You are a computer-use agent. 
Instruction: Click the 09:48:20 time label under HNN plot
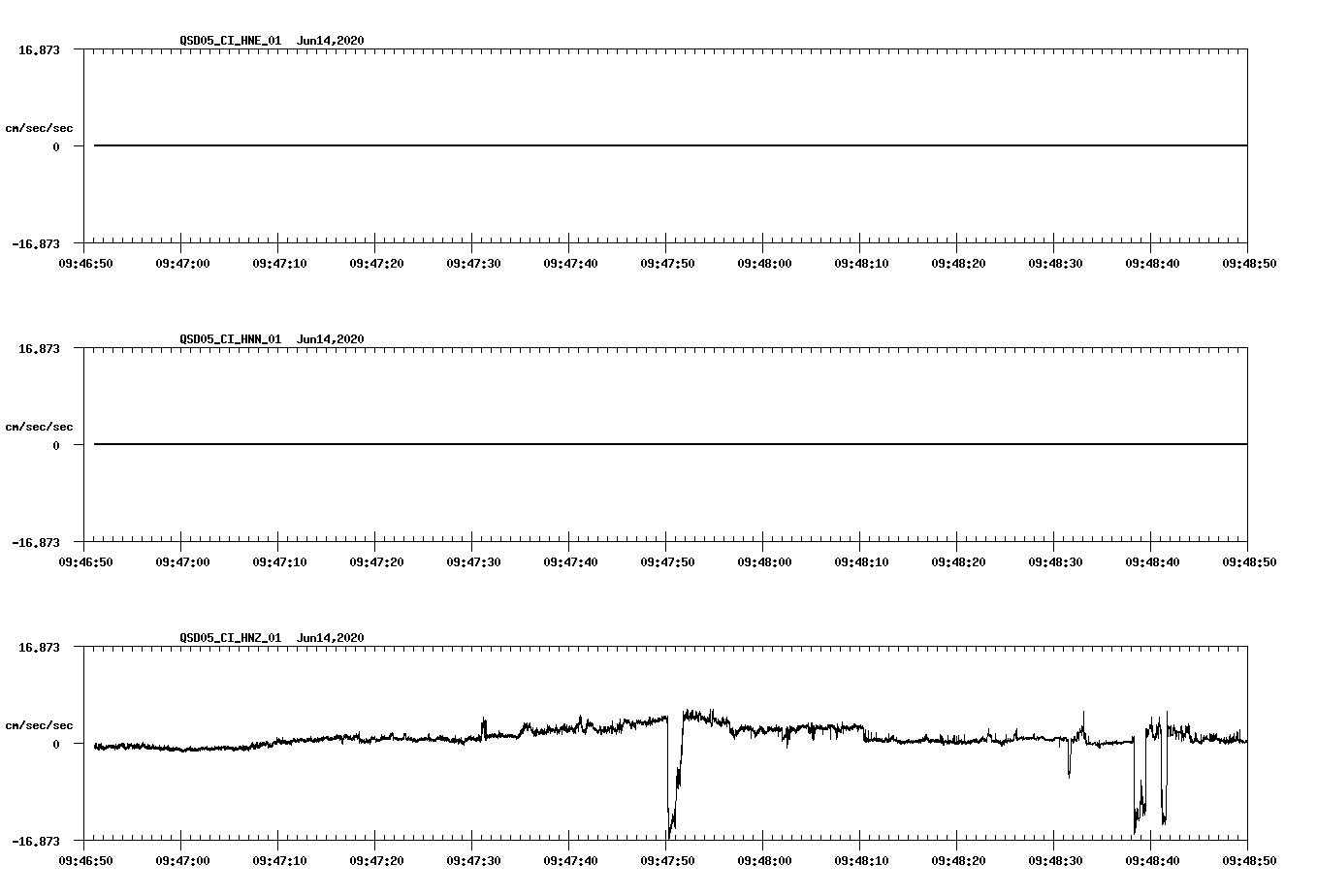958,561
